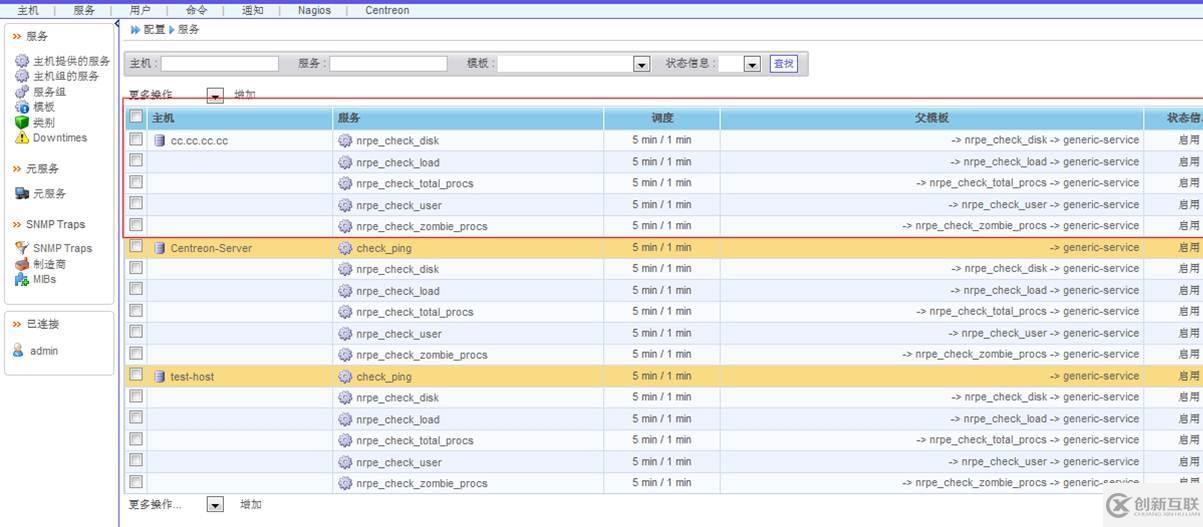Click gear icon of test-host group nrpe_check_zombie_procs
Image resolution: width=1203 pixels, height=527 pixels.
tap(345, 483)
